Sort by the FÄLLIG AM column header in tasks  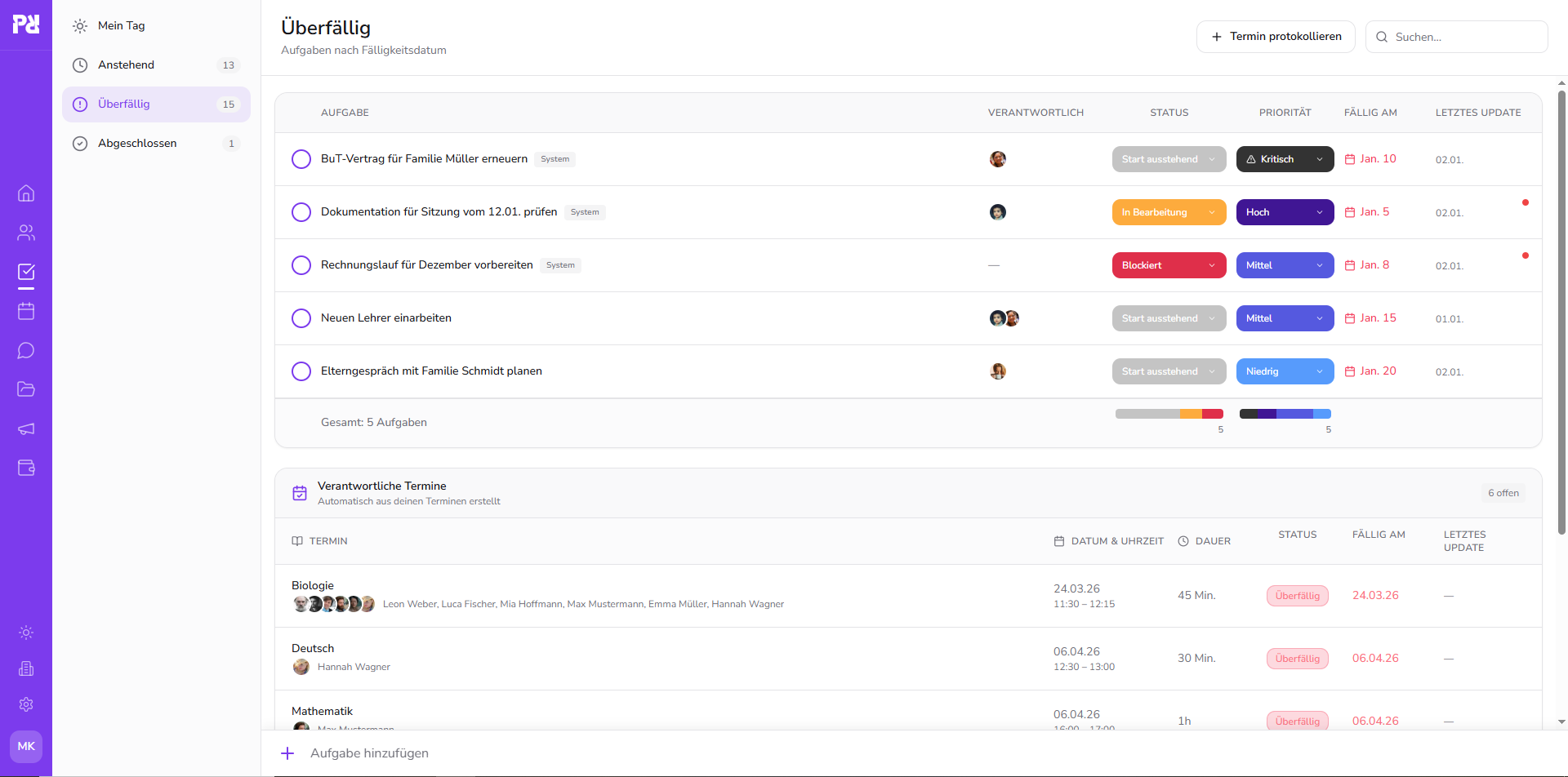1370,113
